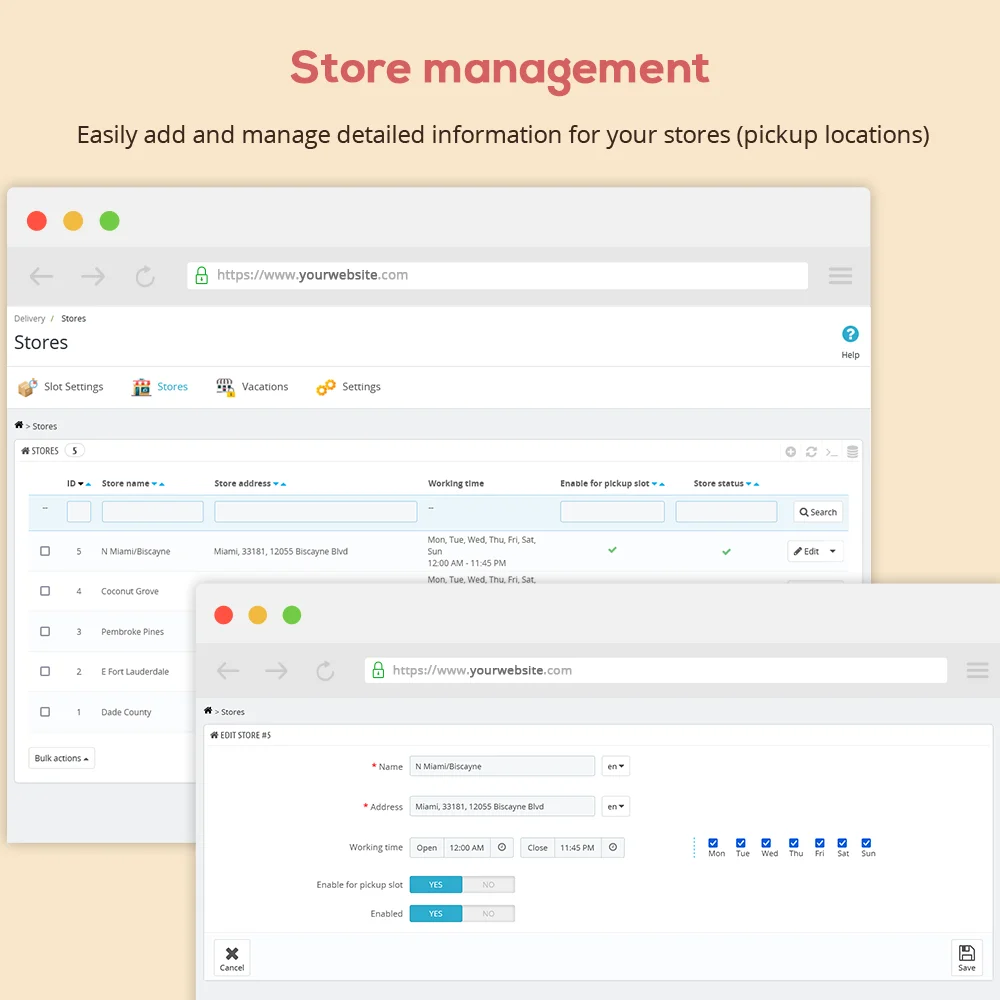The image size is (1000, 1000).
Task: Click the Open time 12:00 AM field
Action: [467, 848]
